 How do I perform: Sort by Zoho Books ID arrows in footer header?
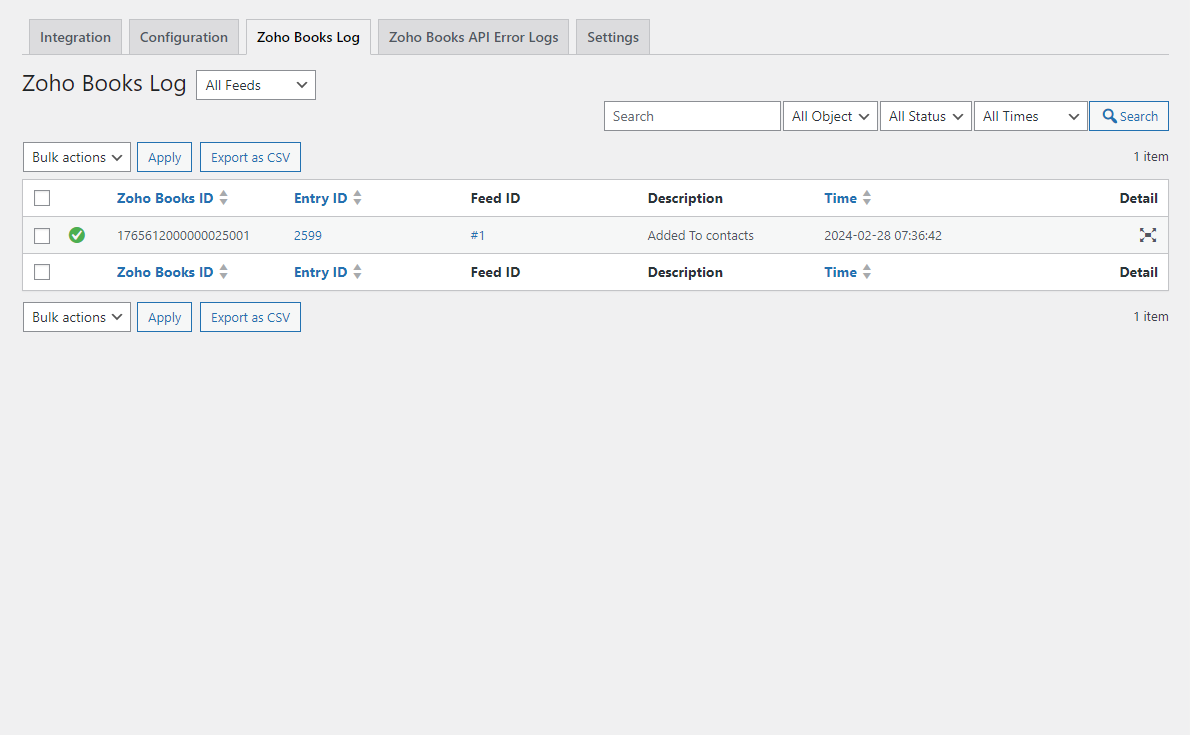pos(224,272)
